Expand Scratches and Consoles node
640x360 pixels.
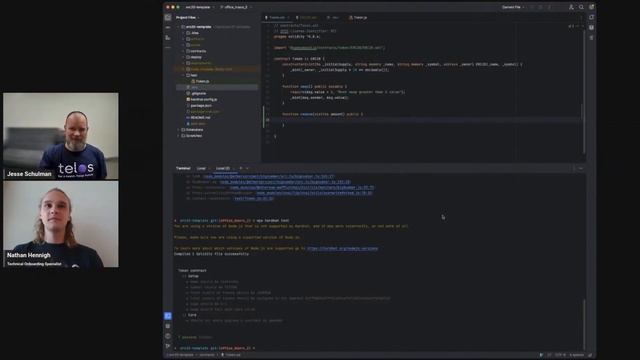(179, 136)
